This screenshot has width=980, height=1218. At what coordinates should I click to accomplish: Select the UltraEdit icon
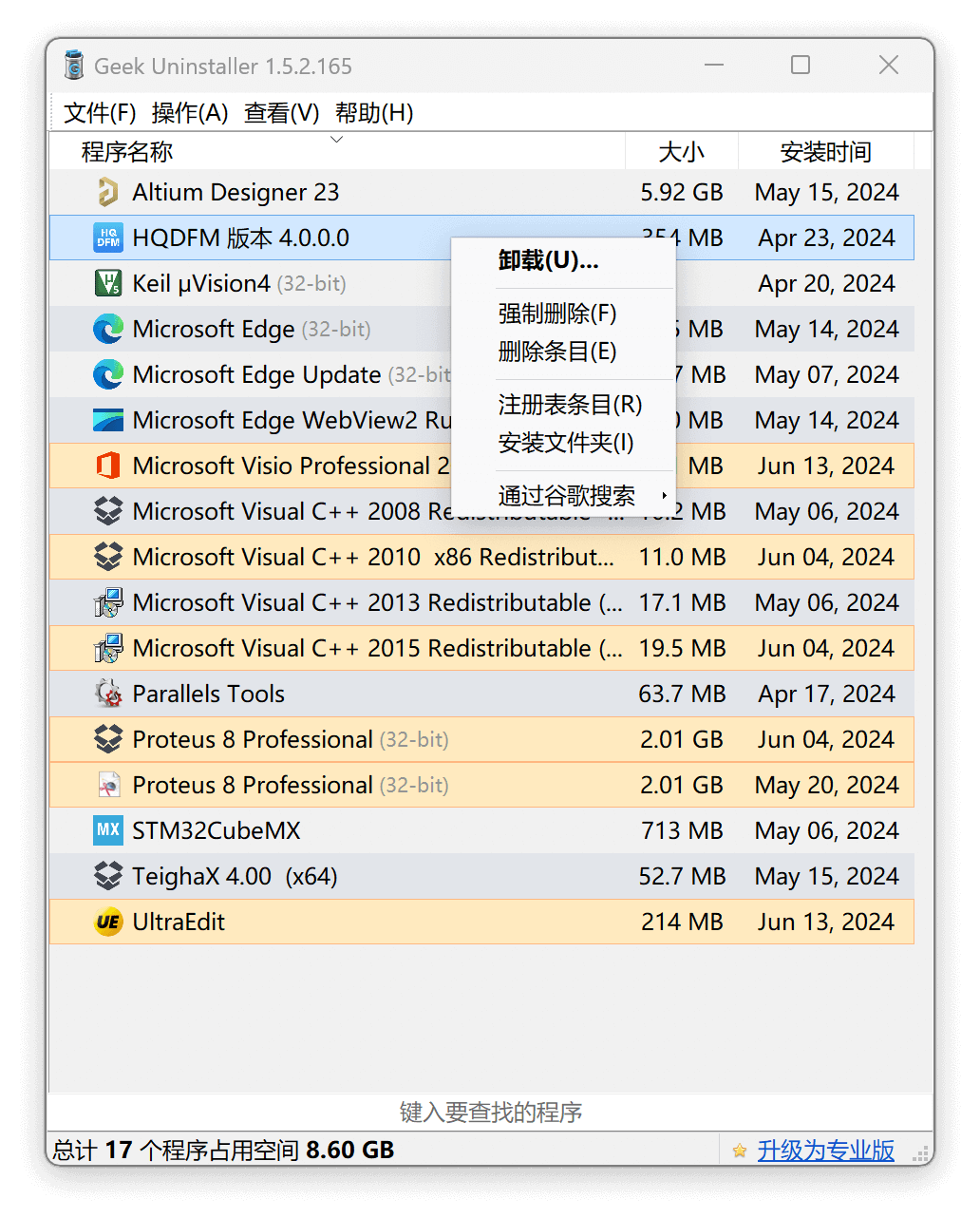108,922
